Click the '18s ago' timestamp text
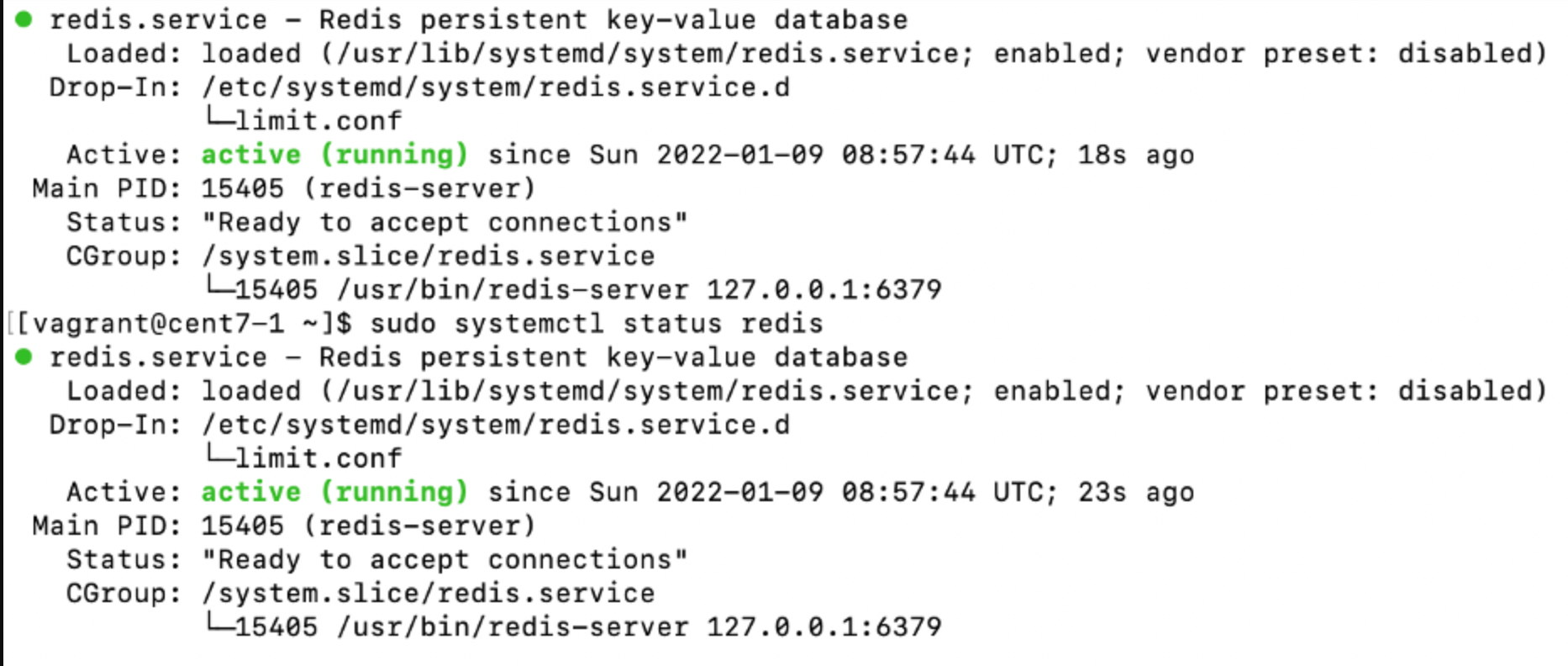Screen dimensions: 1568x666 coord(1136,155)
